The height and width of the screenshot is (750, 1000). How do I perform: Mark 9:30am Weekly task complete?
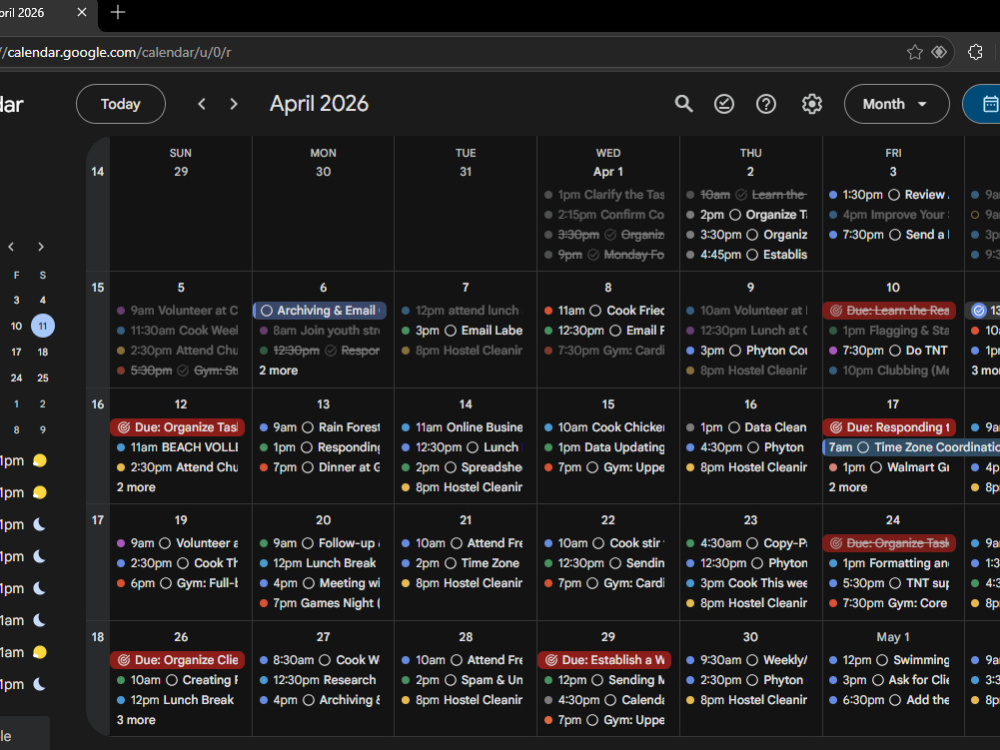click(x=753, y=660)
